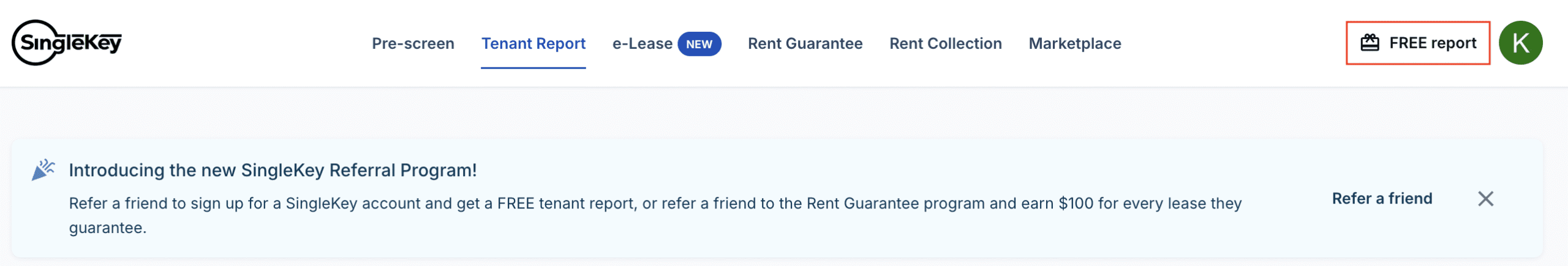
Task: Click the party popper icon in banner
Action: [x=43, y=170]
